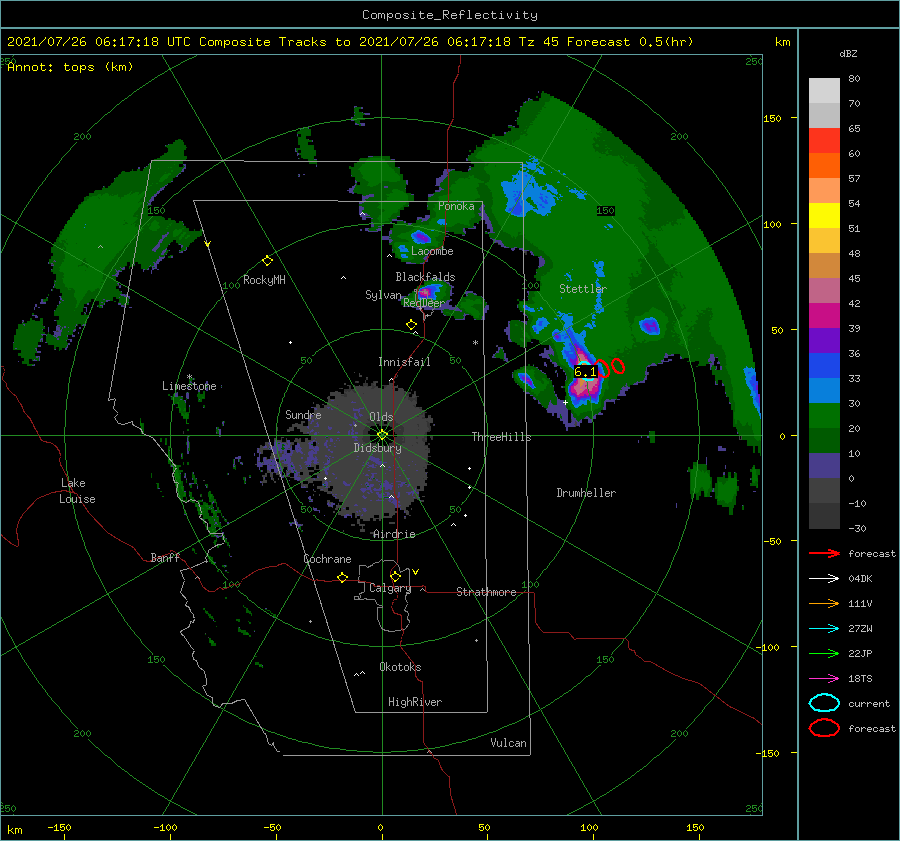
Task: Click the cyan current ellipse legend icon
Action: [x=824, y=703]
